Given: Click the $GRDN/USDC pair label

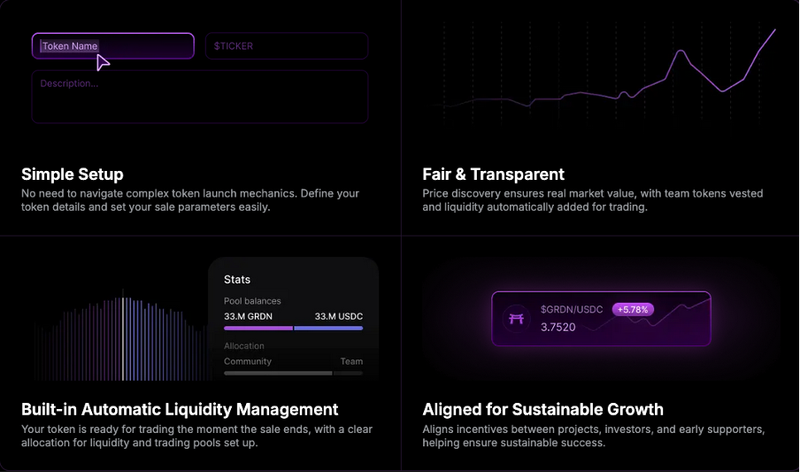Looking at the screenshot, I should (x=573, y=310).
